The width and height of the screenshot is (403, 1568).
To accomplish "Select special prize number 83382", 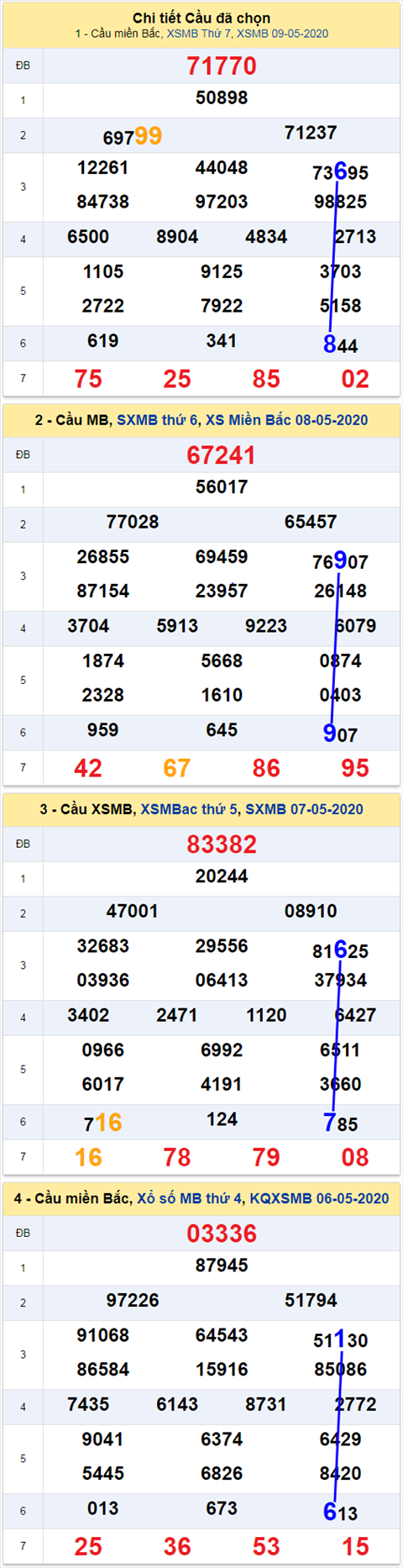I will tap(222, 844).
